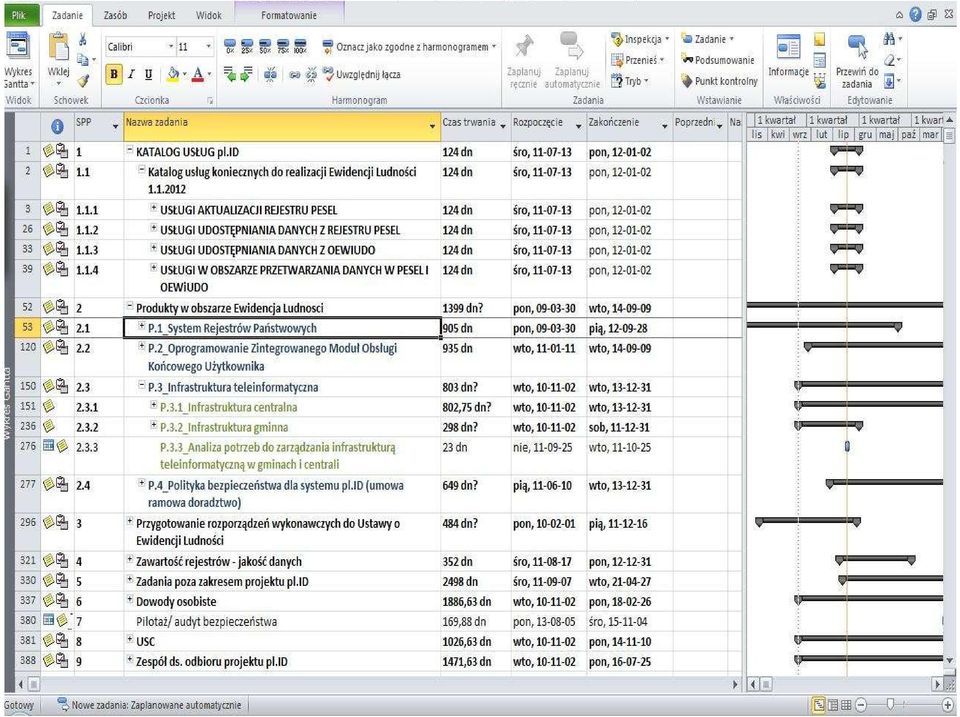Viewport: 960px width, 717px height.
Task: Open Help with the question mark icon
Action: (x=915, y=15)
